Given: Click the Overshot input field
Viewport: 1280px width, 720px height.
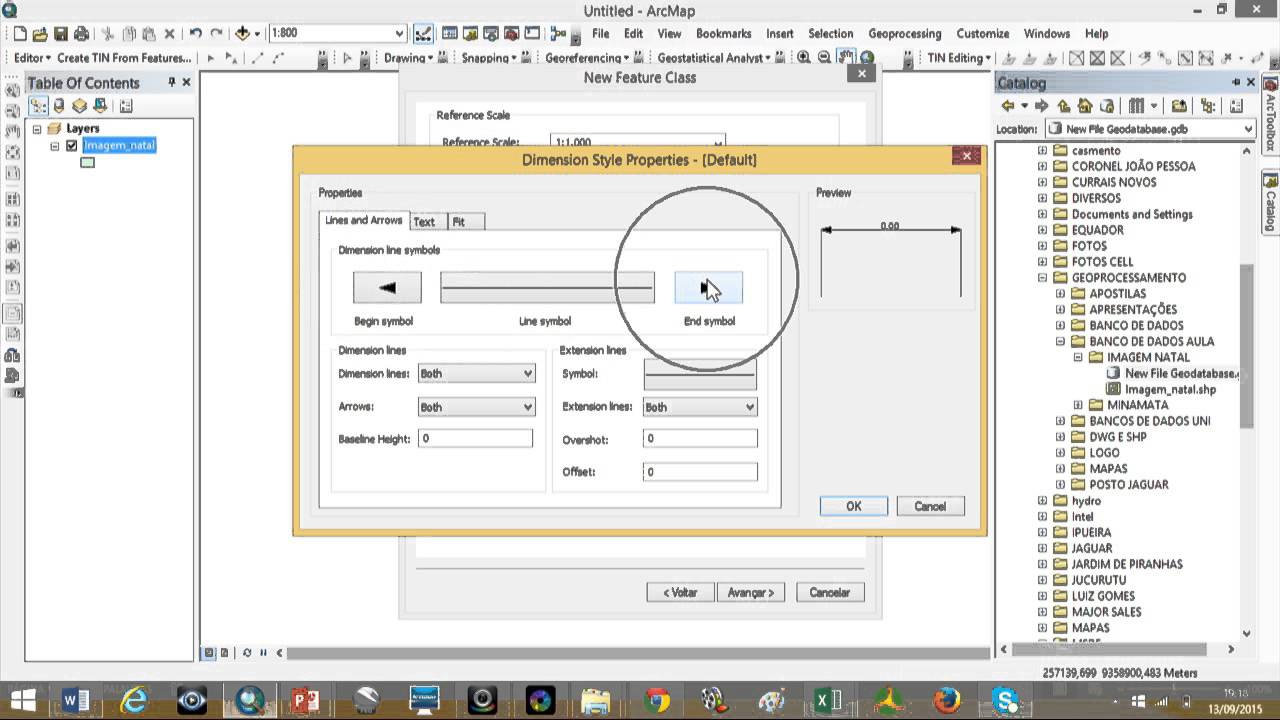Looking at the screenshot, I should click(700, 438).
